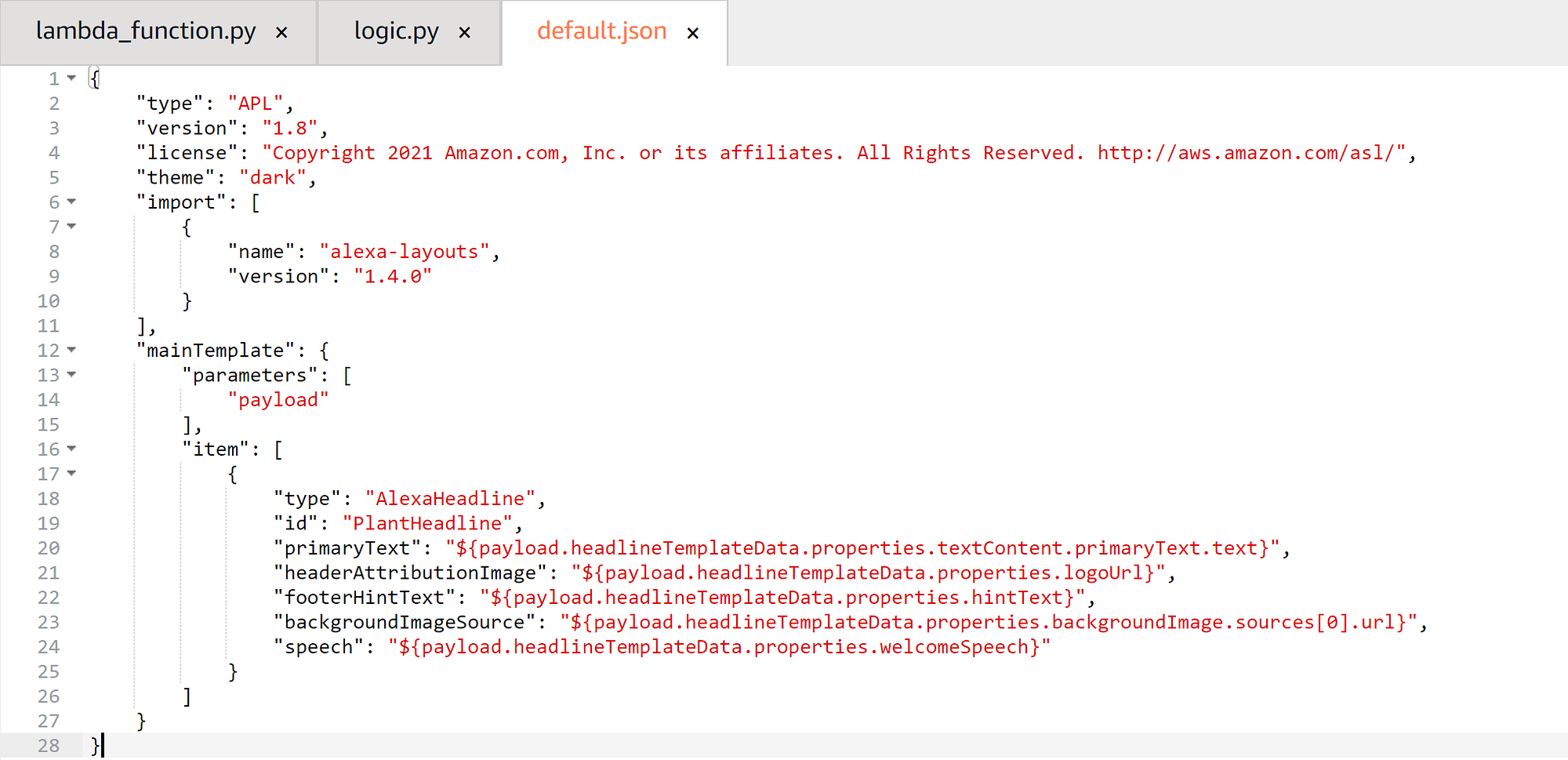Image resolution: width=1568 pixels, height=760 pixels.
Task: Collapse the mainTemplate fold arrow on line 12
Action: coord(71,350)
